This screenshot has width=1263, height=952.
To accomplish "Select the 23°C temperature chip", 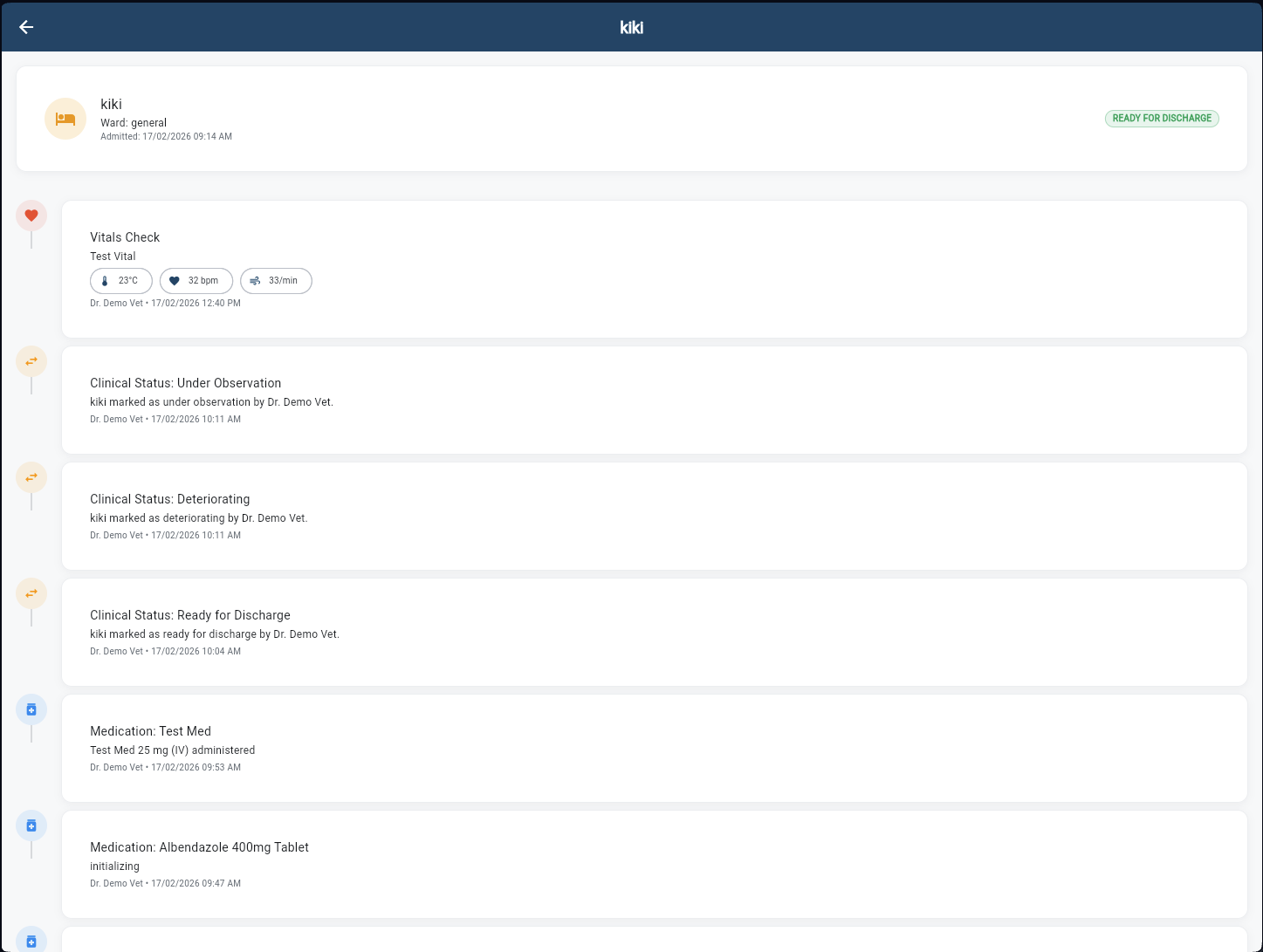I will pos(120,280).
